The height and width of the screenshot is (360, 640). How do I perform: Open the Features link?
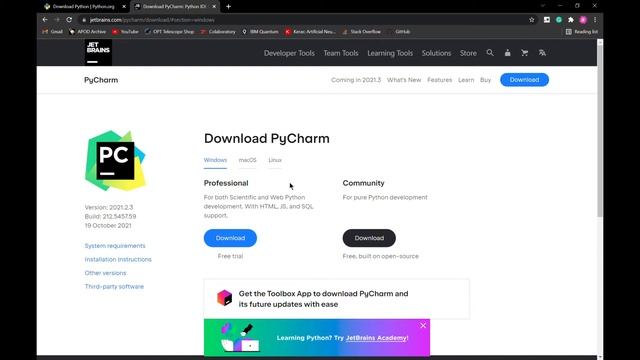[440, 80]
